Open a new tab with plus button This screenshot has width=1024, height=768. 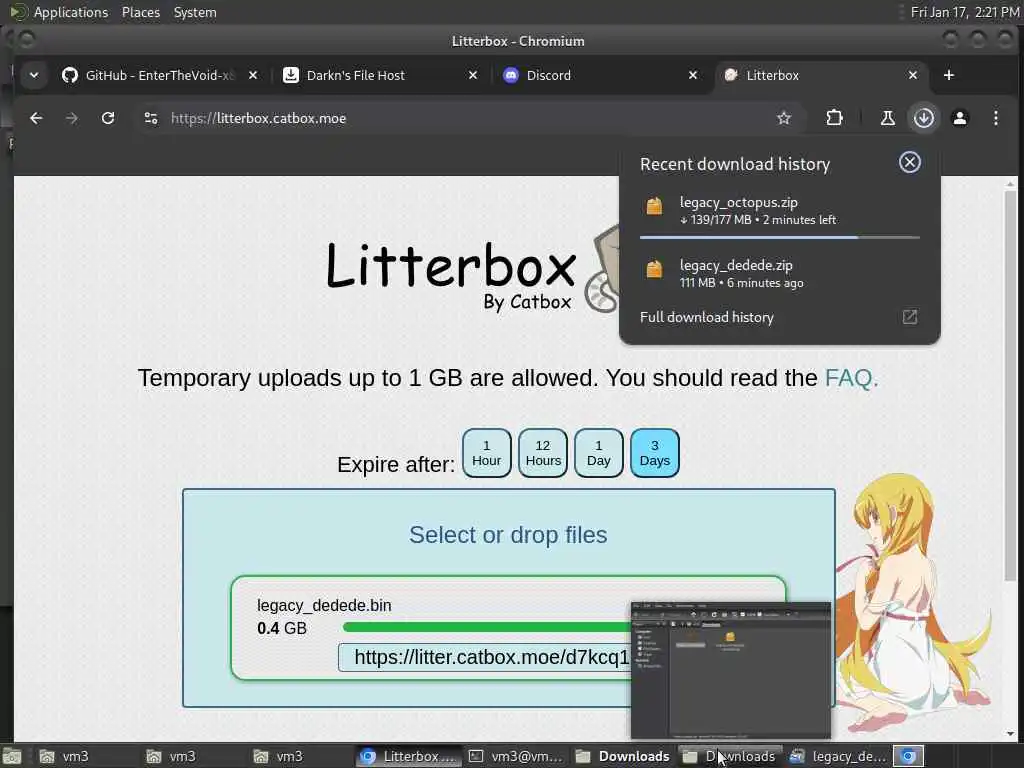click(x=949, y=75)
